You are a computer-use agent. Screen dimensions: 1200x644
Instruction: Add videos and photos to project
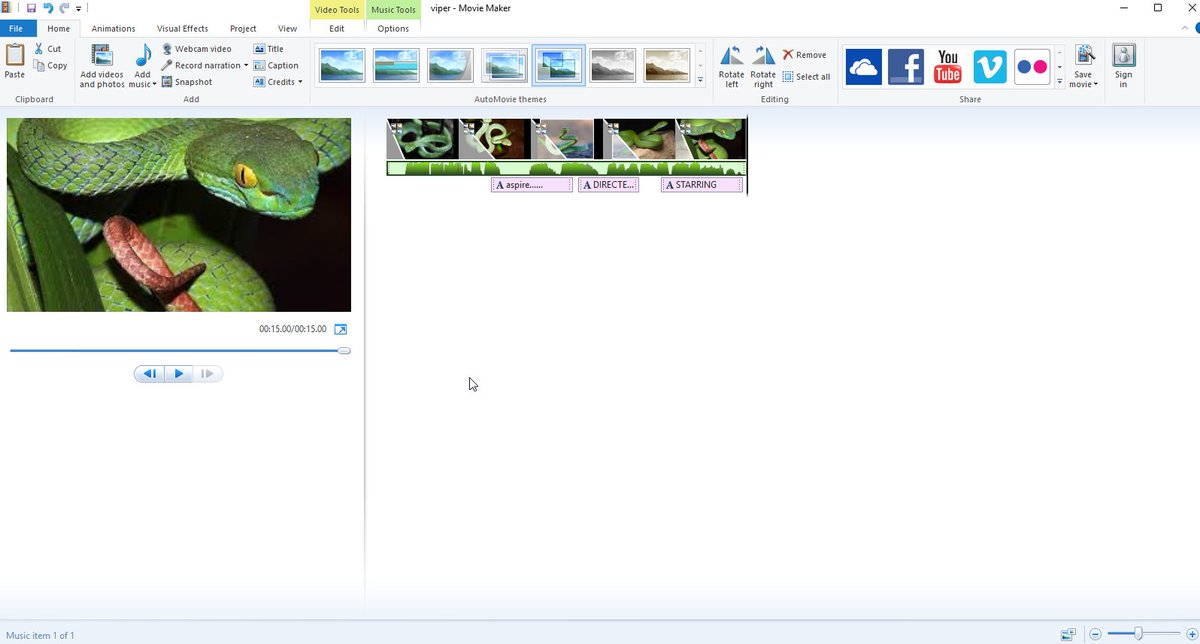tap(102, 66)
